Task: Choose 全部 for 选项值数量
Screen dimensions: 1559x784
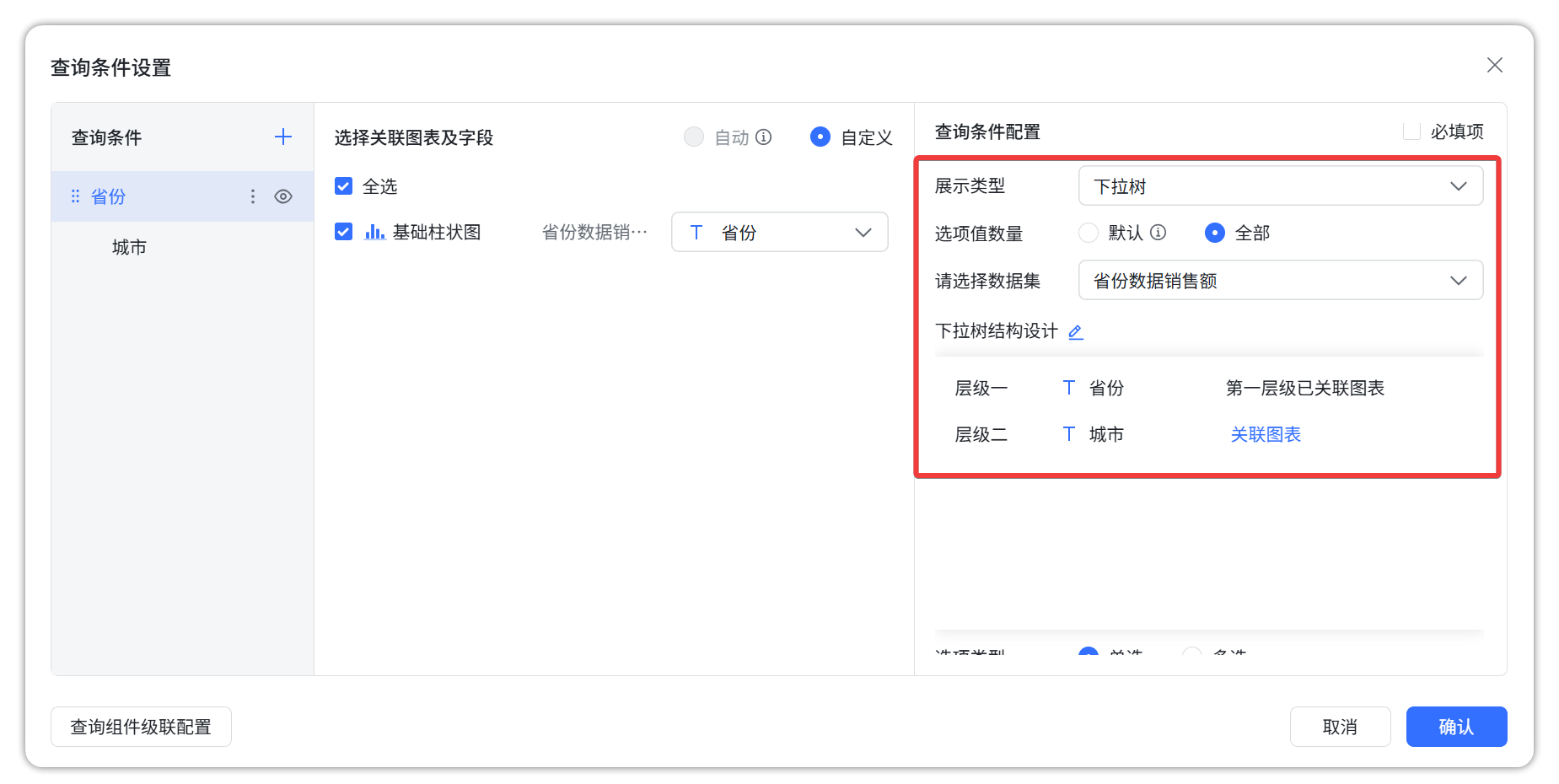Action: (1215, 233)
